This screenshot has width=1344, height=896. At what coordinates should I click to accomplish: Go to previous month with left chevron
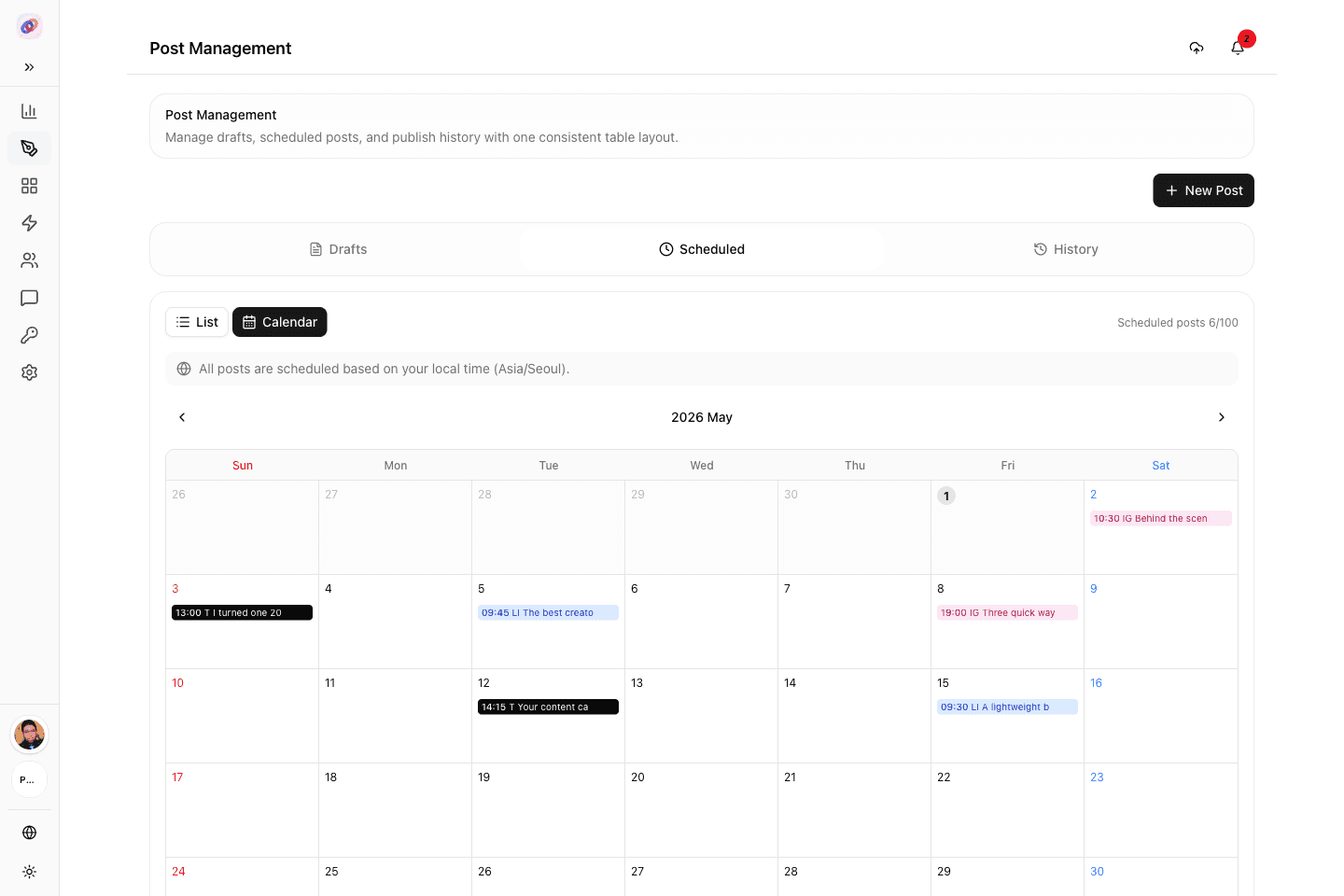(182, 417)
